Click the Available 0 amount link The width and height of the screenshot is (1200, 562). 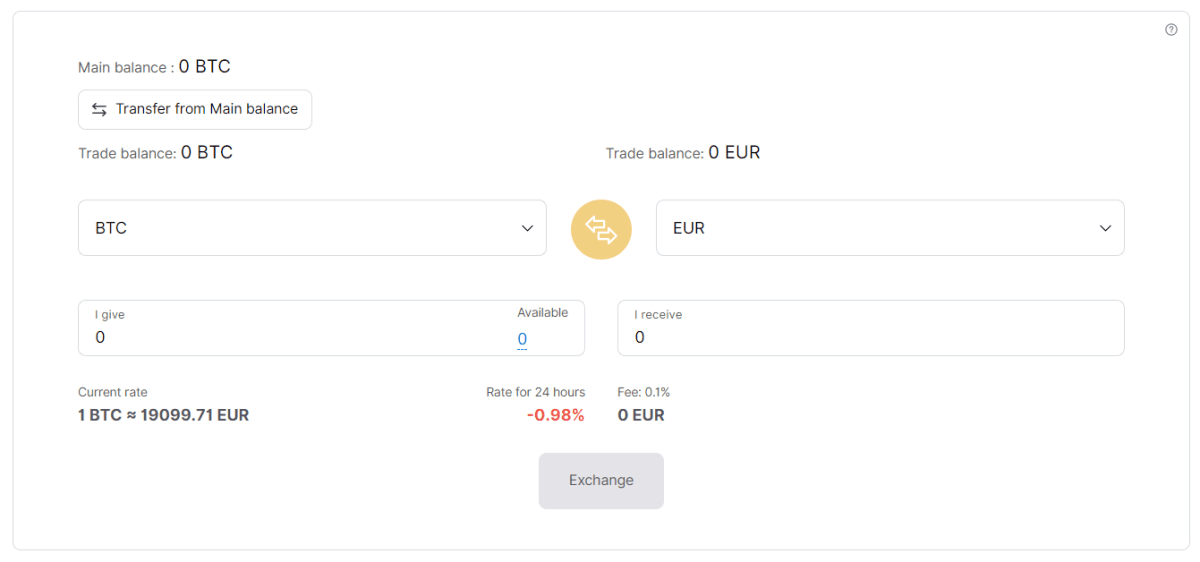point(522,339)
